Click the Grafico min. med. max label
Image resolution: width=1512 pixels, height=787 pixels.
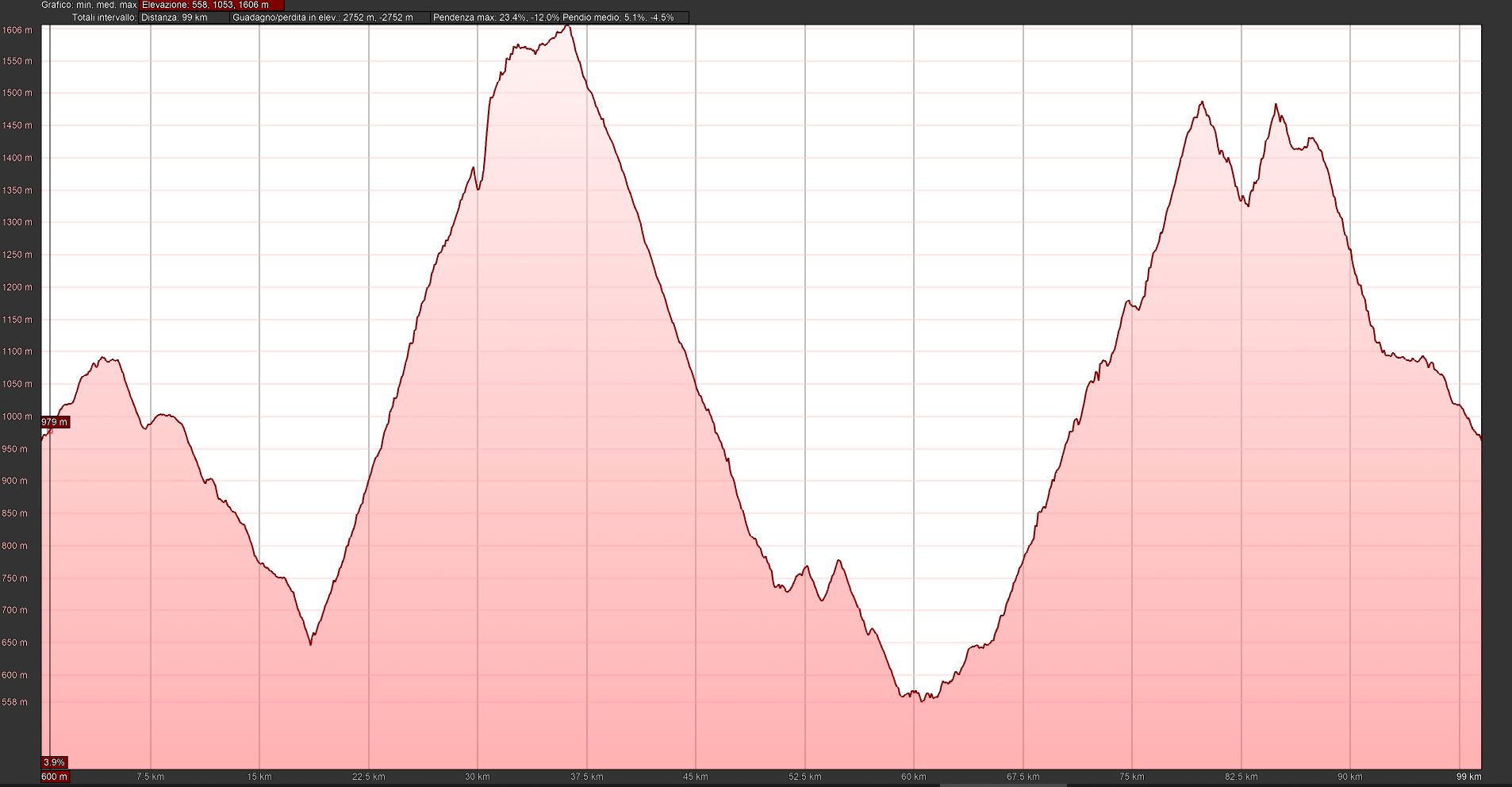(89, 5)
